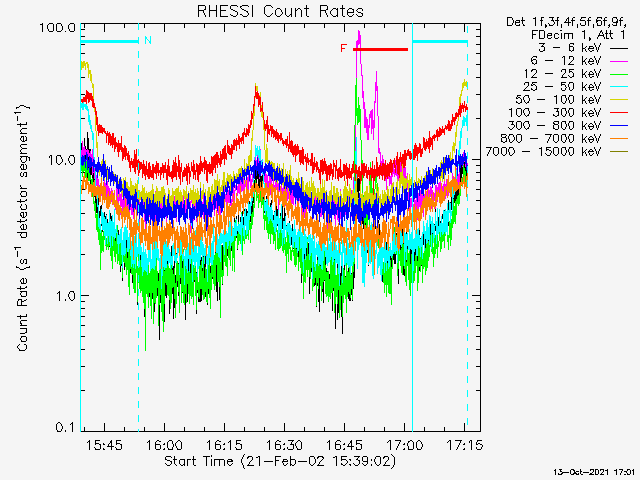Click the 17:15 time axis label

[x=464, y=445]
